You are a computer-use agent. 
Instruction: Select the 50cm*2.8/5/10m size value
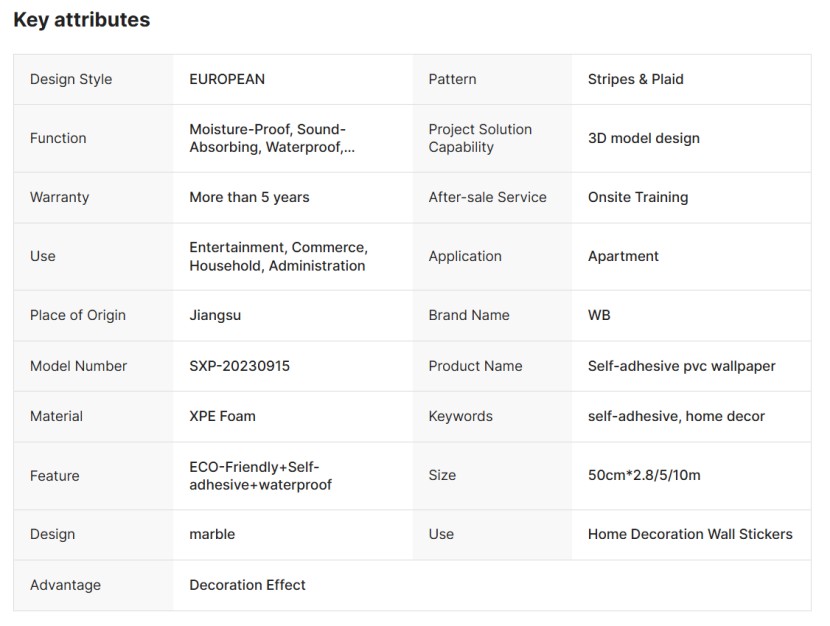[x=644, y=475]
